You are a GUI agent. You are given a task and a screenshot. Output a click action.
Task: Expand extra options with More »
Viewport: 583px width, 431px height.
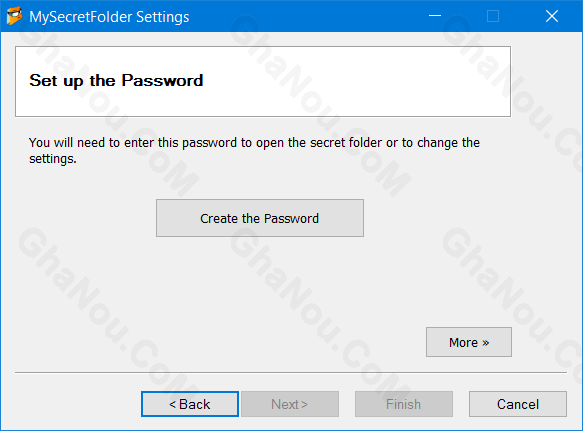coord(469,342)
